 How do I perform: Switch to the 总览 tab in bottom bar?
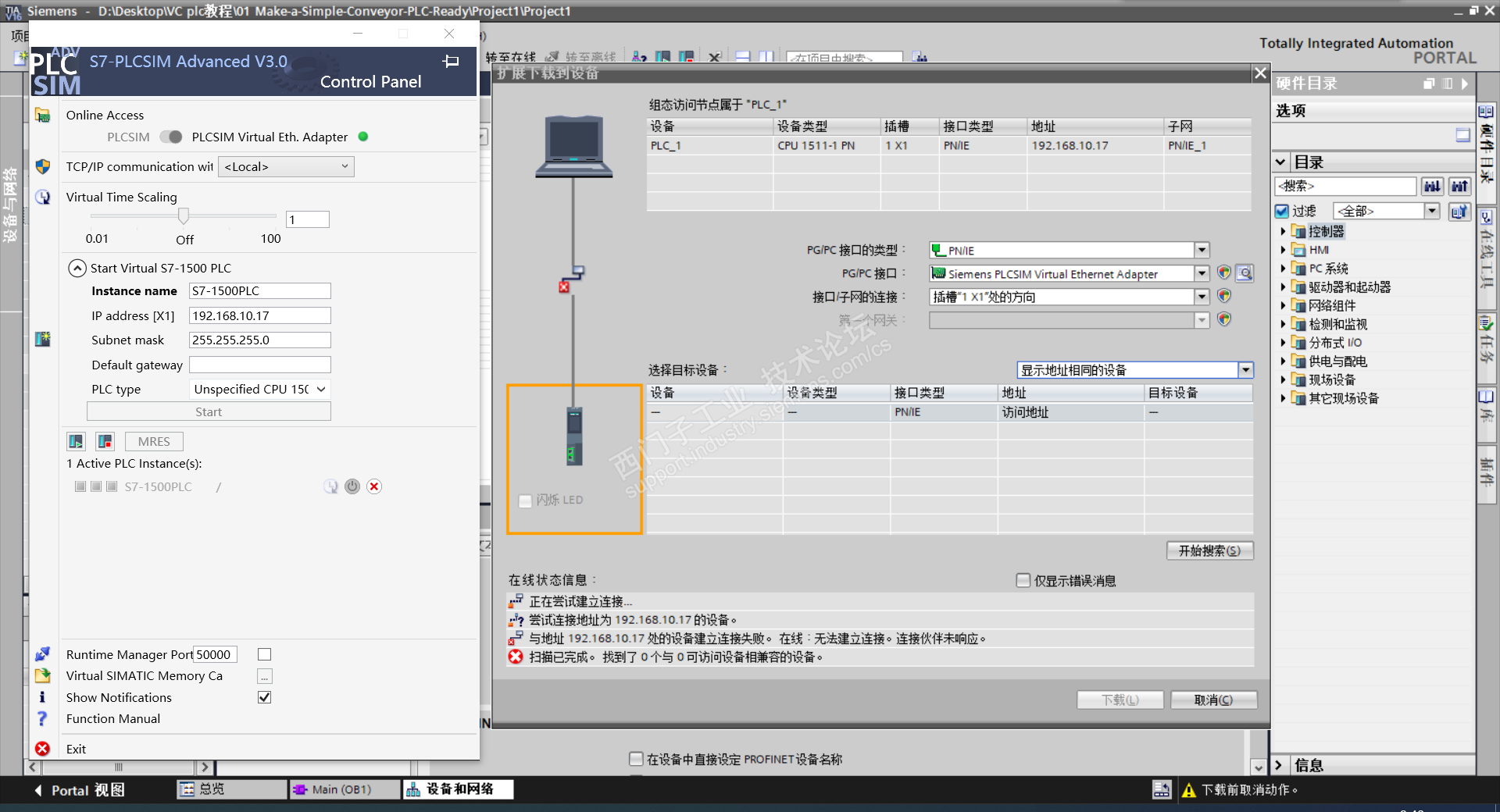point(231,789)
